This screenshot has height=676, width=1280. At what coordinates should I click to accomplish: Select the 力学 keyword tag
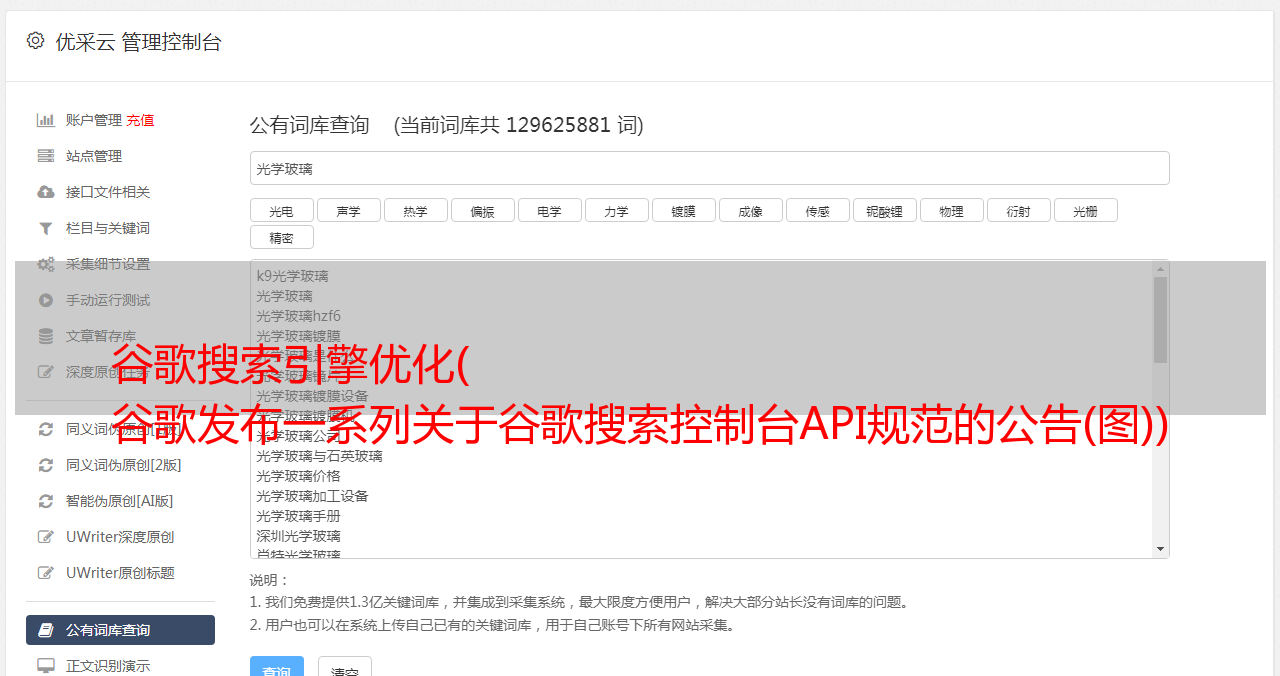[x=617, y=210]
